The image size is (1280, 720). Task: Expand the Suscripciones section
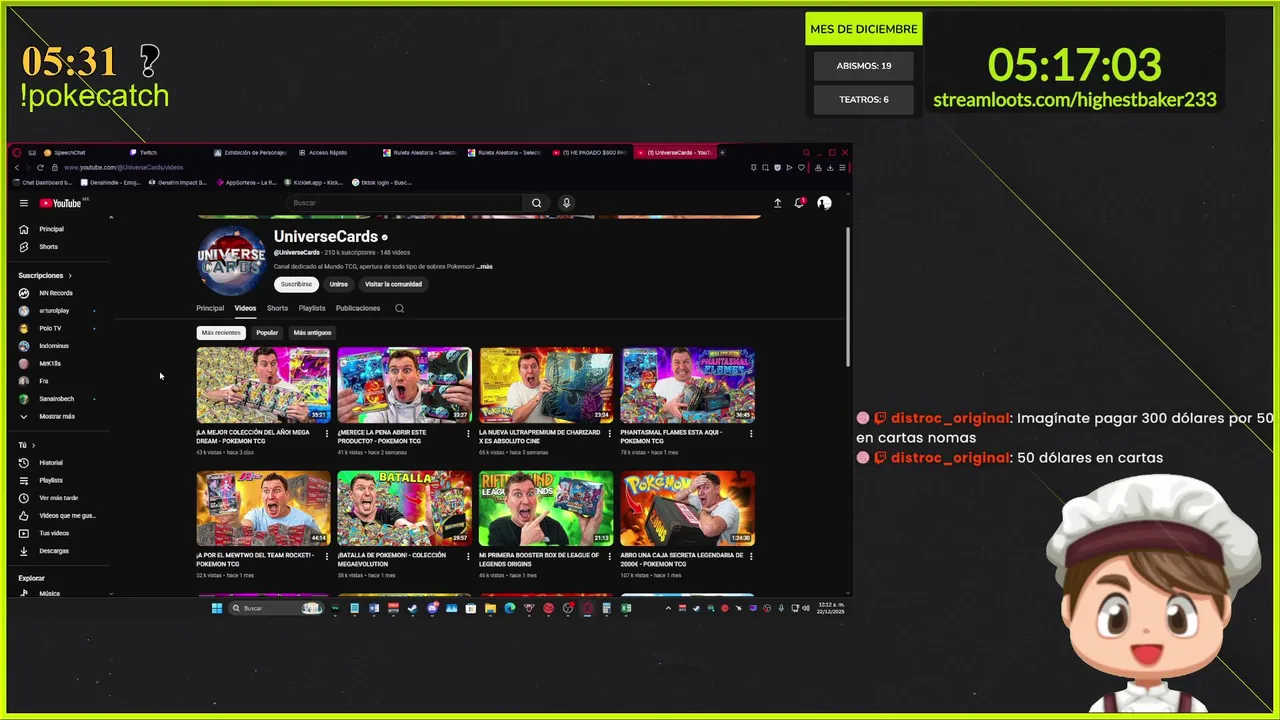point(45,275)
